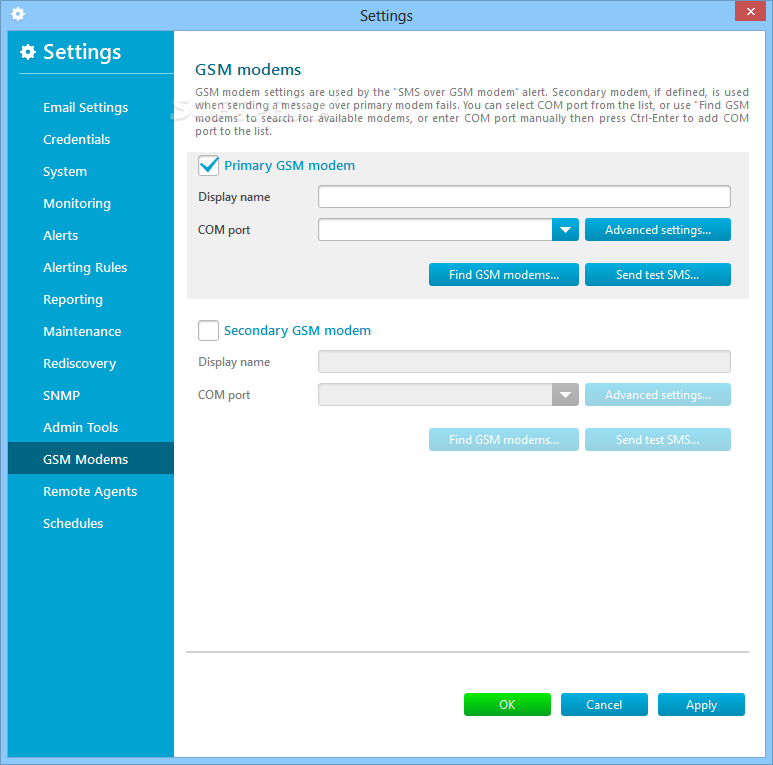Click the primary COM port text field
This screenshot has width=773, height=765.
(435, 230)
